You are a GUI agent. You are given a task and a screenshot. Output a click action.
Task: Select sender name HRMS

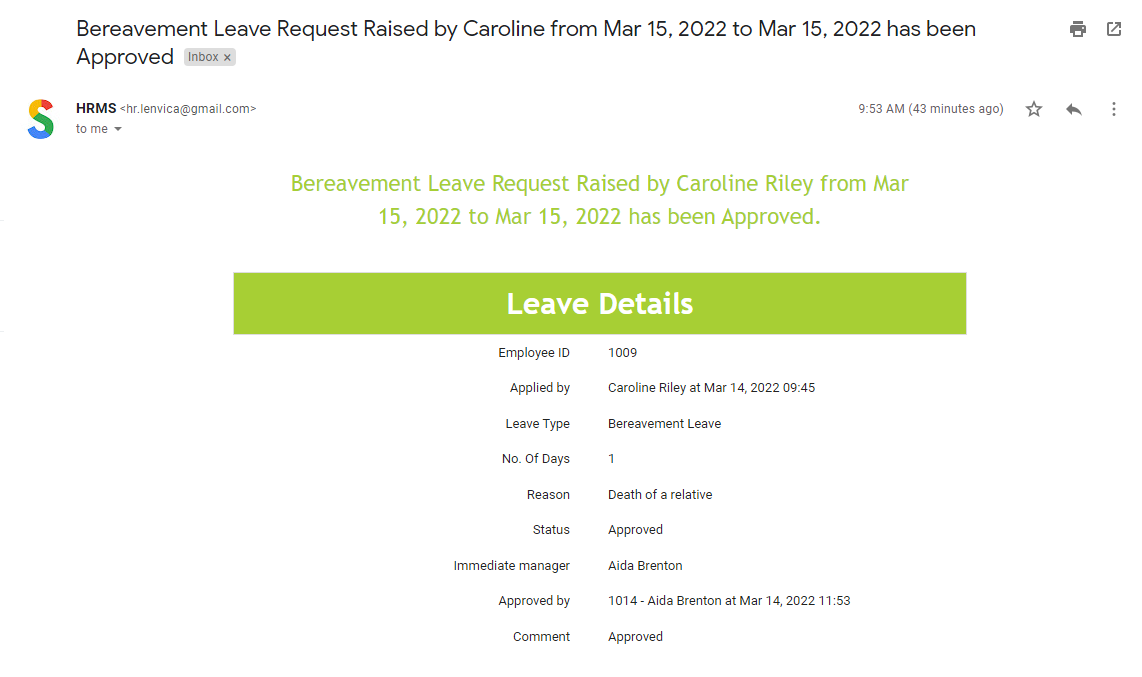96,108
